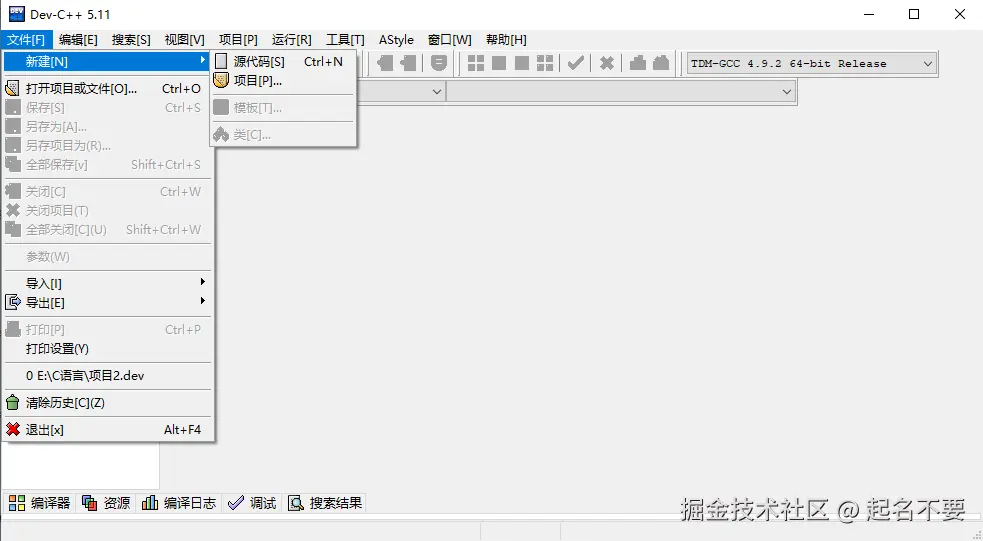Click the class icon beside 类[C]...

pyautogui.click(x=221, y=134)
